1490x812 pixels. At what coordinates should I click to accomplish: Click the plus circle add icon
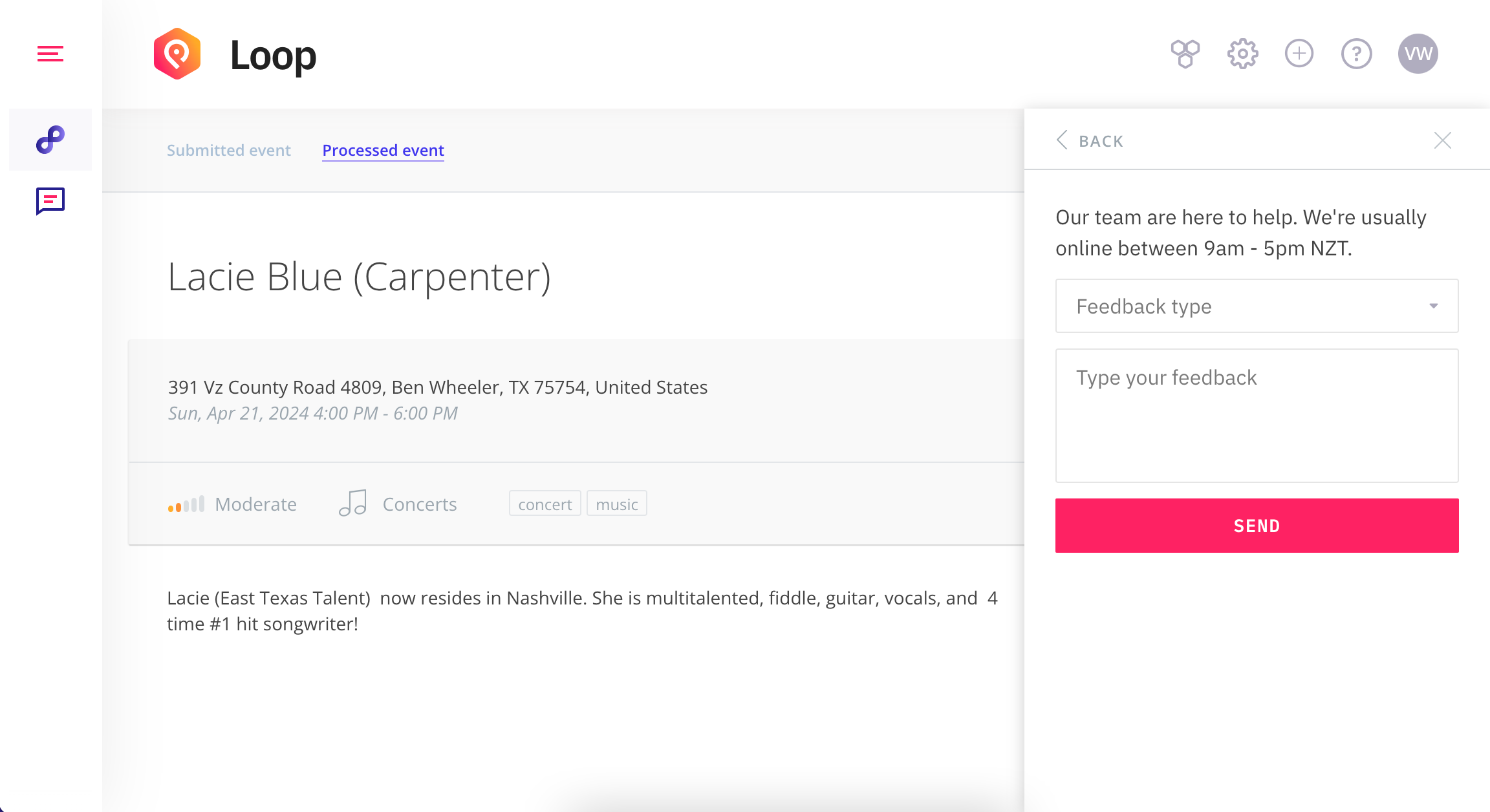(x=1299, y=54)
